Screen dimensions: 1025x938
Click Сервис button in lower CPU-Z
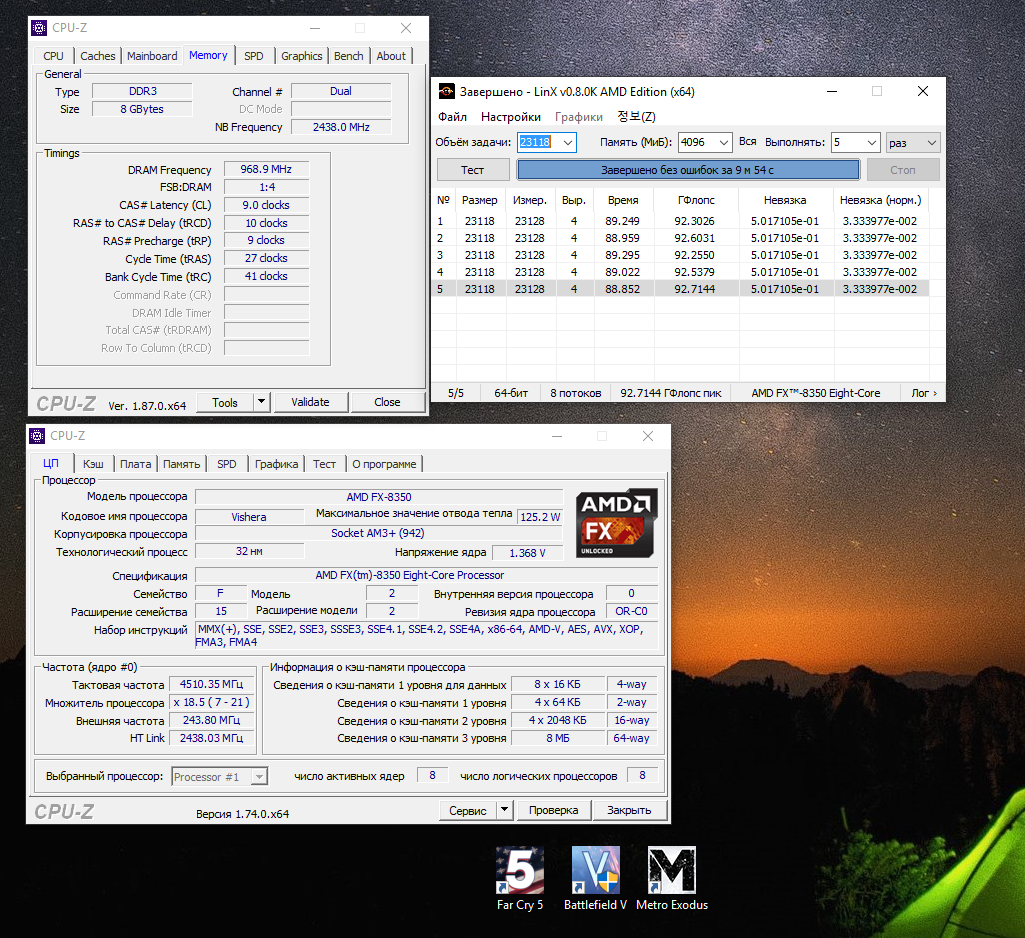tap(467, 811)
